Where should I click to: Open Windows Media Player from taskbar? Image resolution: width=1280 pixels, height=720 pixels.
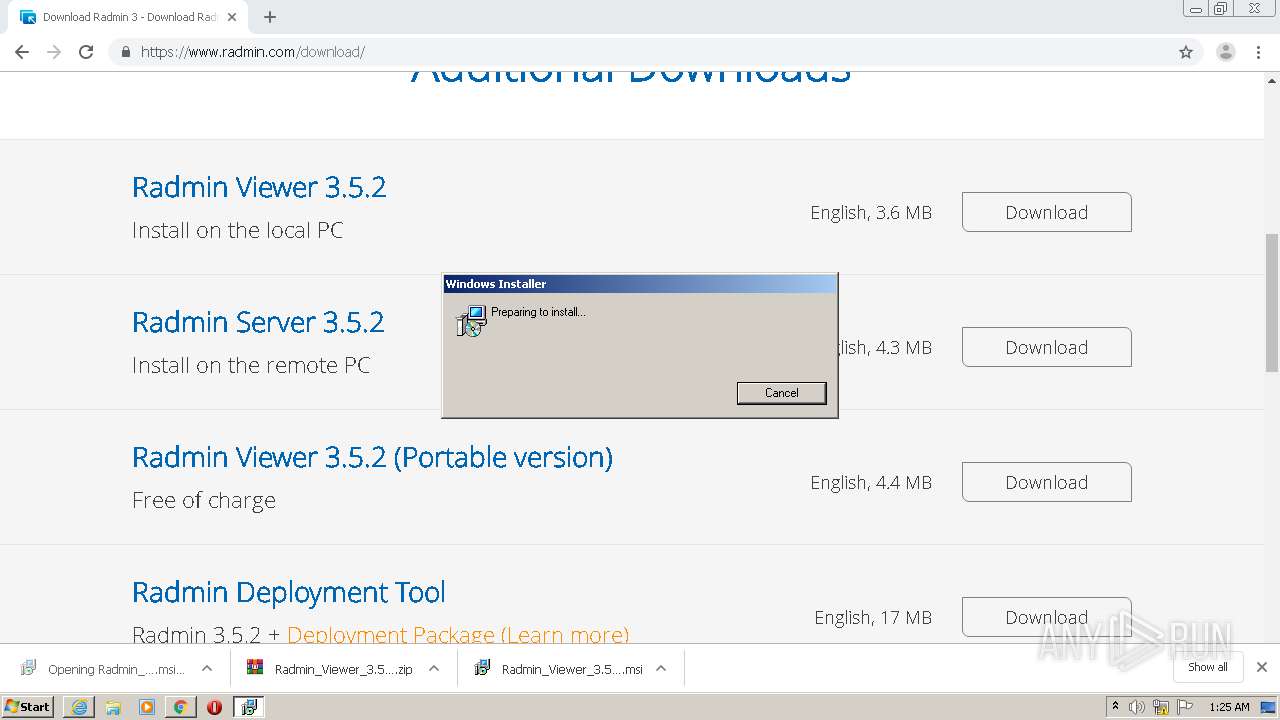[x=147, y=707]
